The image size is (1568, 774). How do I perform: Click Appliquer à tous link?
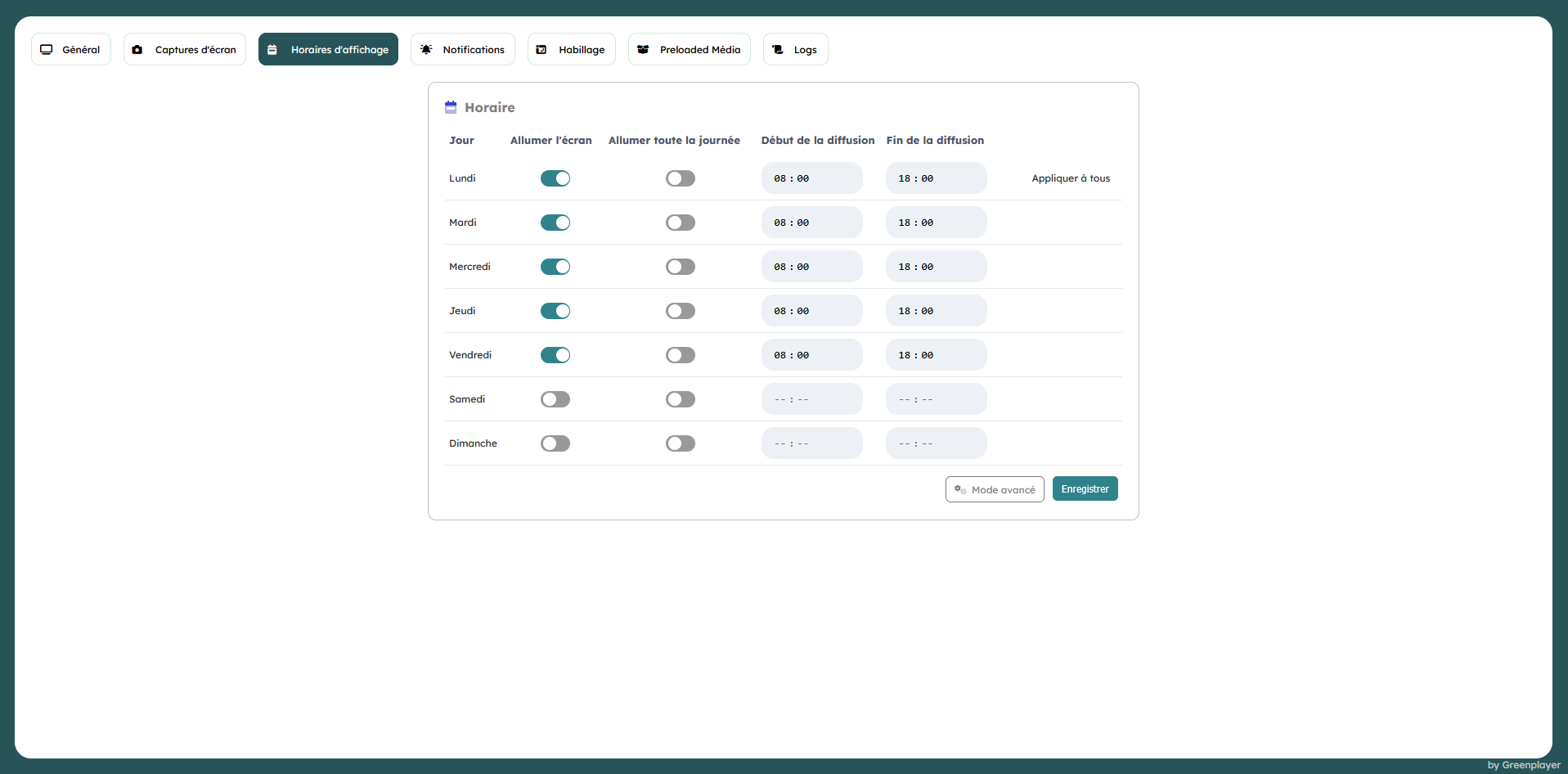(x=1071, y=178)
